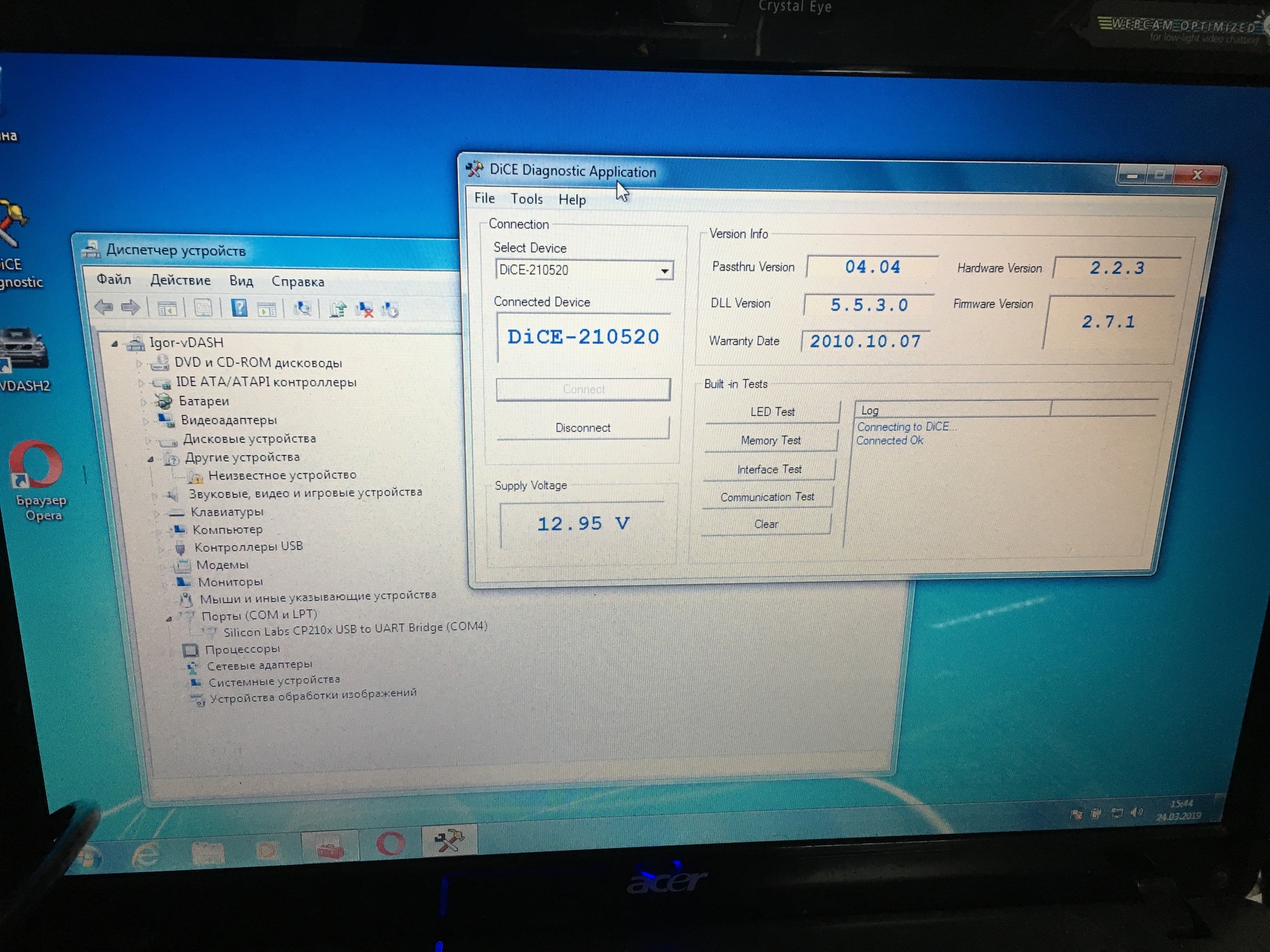
Task: Select Неизвестное устройство tree item
Action: coord(282,475)
